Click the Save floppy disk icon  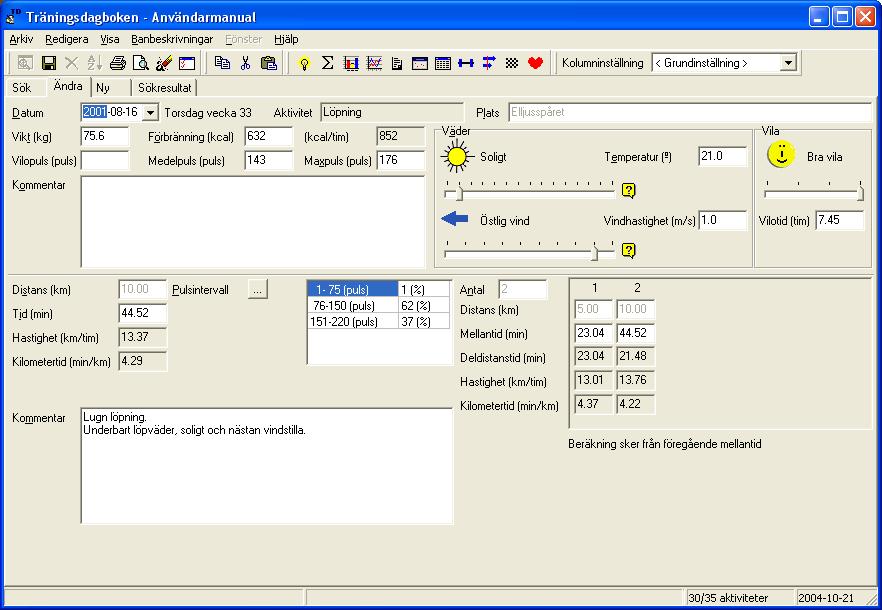(x=49, y=63)
